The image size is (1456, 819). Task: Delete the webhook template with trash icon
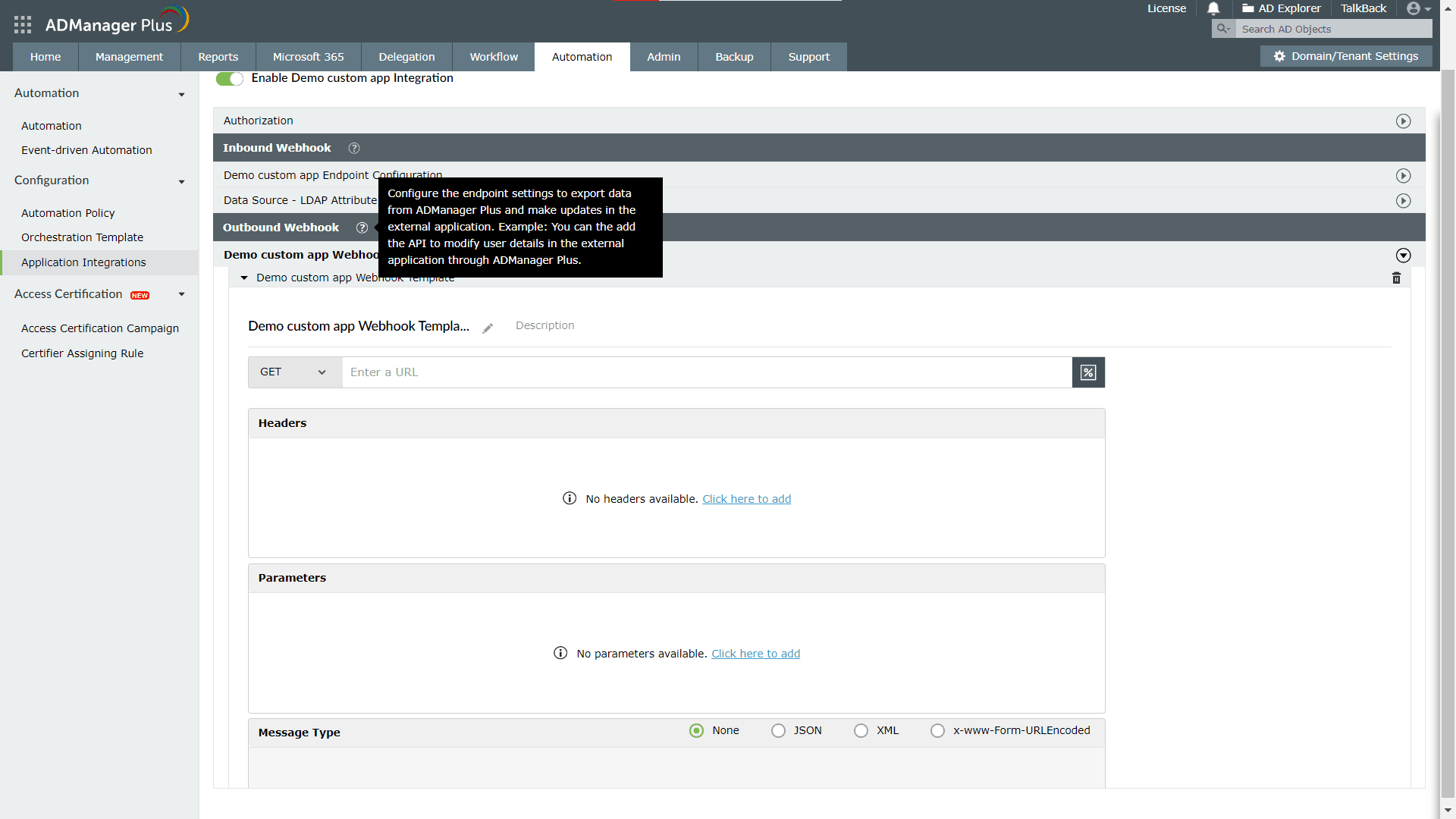click(x=1396, y=278)
